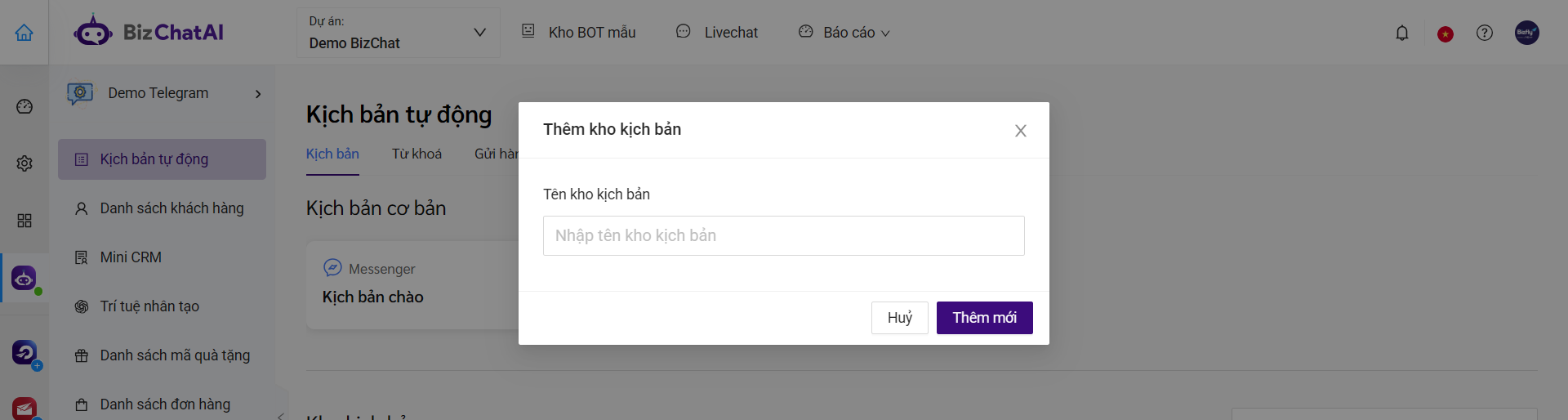Open the help question mark icon
Image resolution: width=1568 pixels, height=420 pixels.
pyautogui.click(x=1485, y=33)
